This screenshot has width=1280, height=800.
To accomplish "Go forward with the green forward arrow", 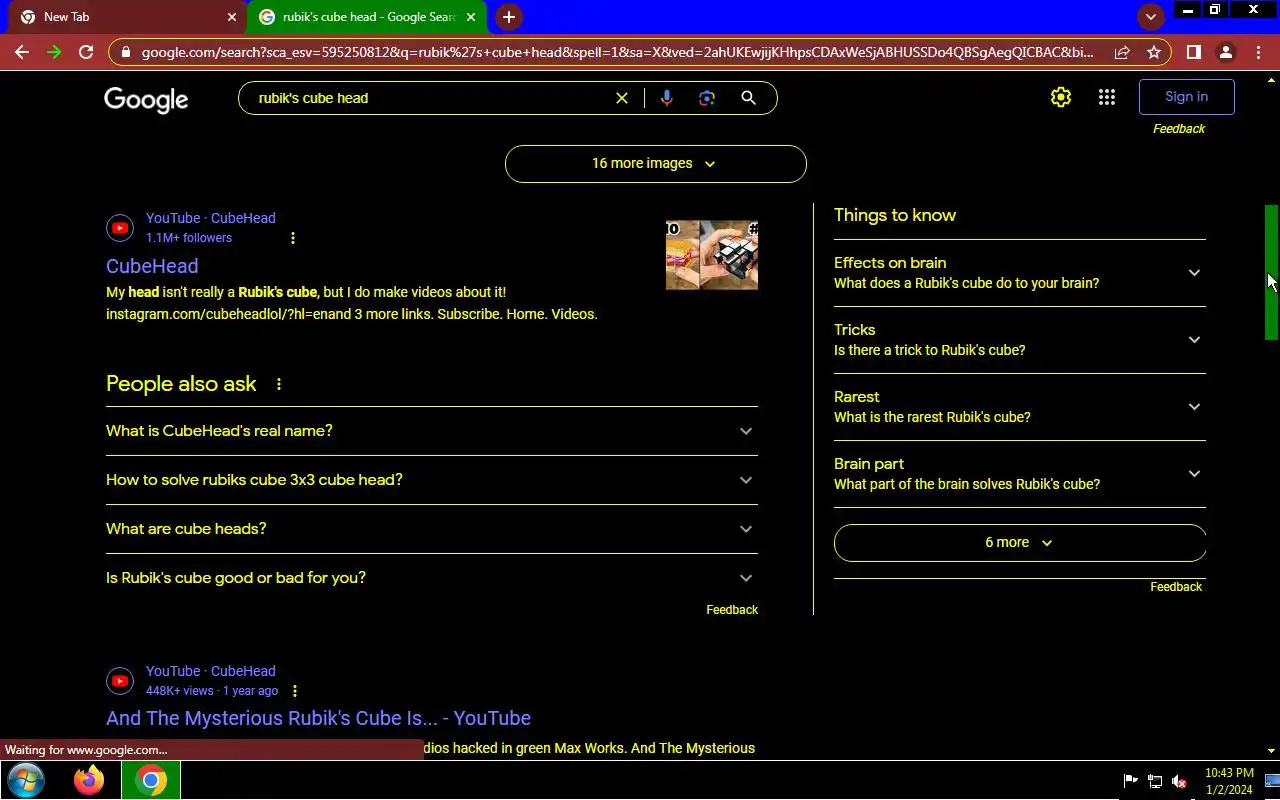I will pyautogui.click(x=54, y=52).
